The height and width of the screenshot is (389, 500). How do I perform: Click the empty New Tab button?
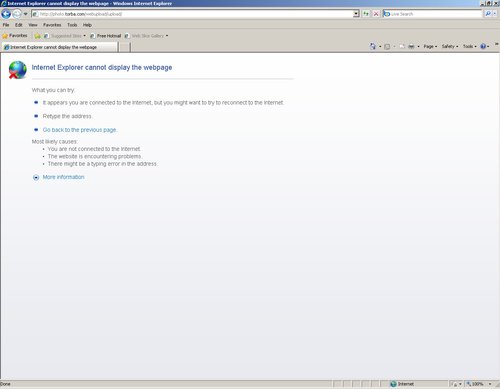point(125,47)
